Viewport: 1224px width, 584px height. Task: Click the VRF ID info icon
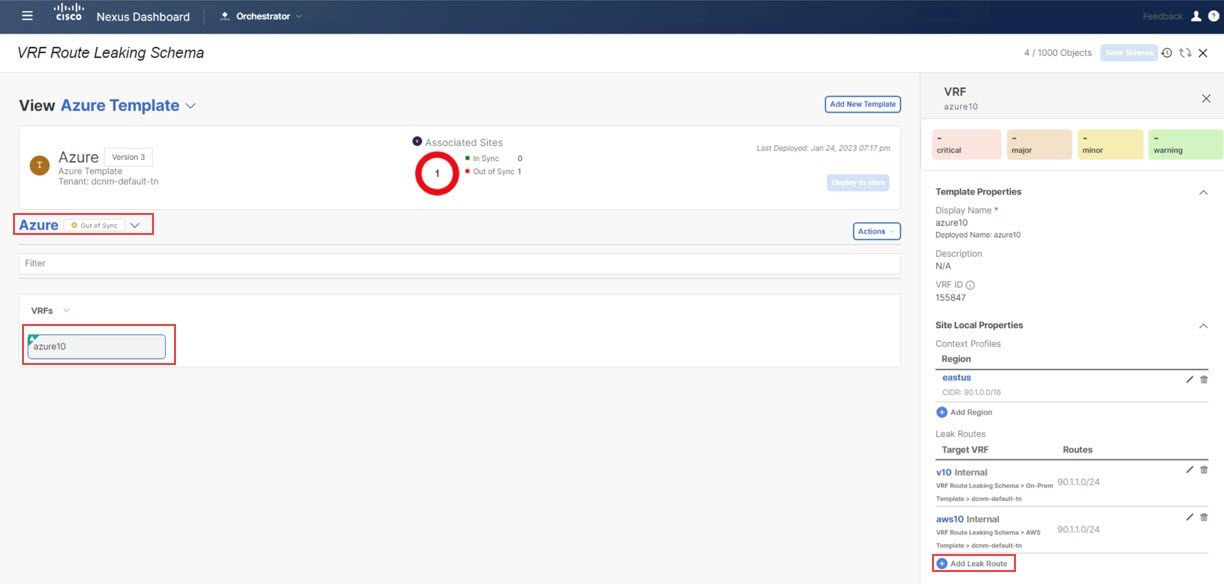pyautogui.click(x=970, y=285)
